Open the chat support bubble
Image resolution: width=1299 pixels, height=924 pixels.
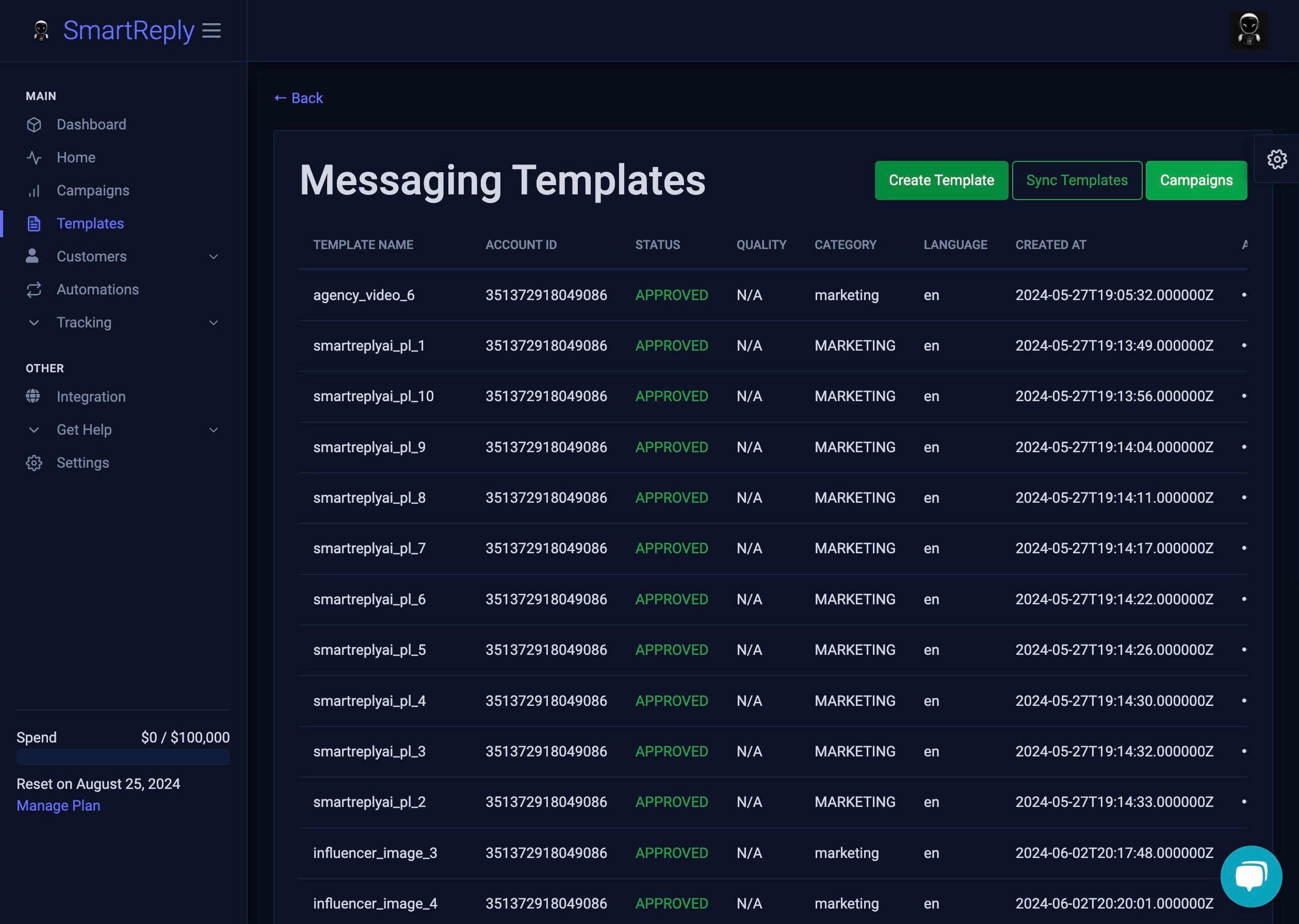tap(1251, 876)
